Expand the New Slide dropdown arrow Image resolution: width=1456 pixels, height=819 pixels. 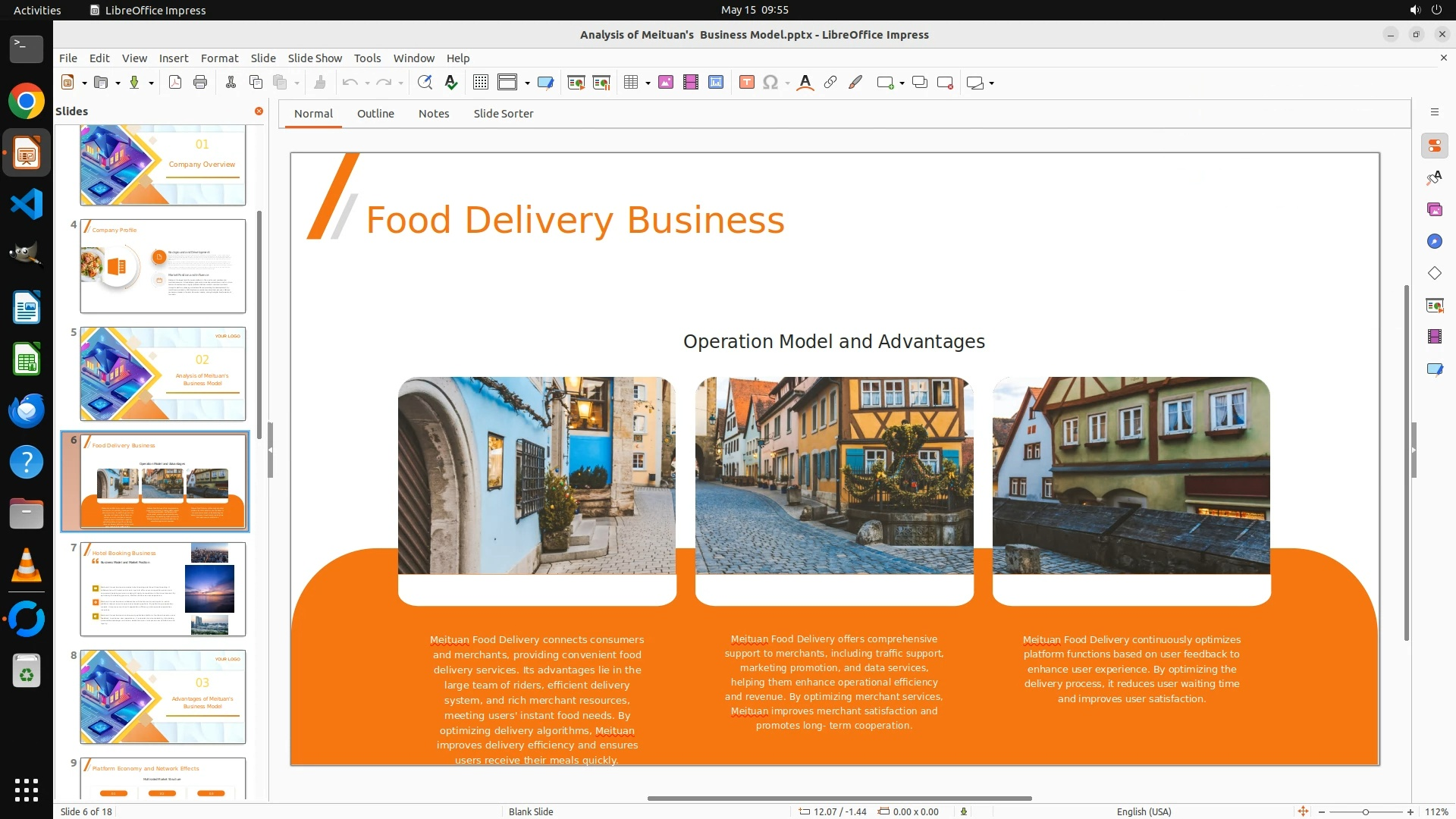click(x=902, y=83)
